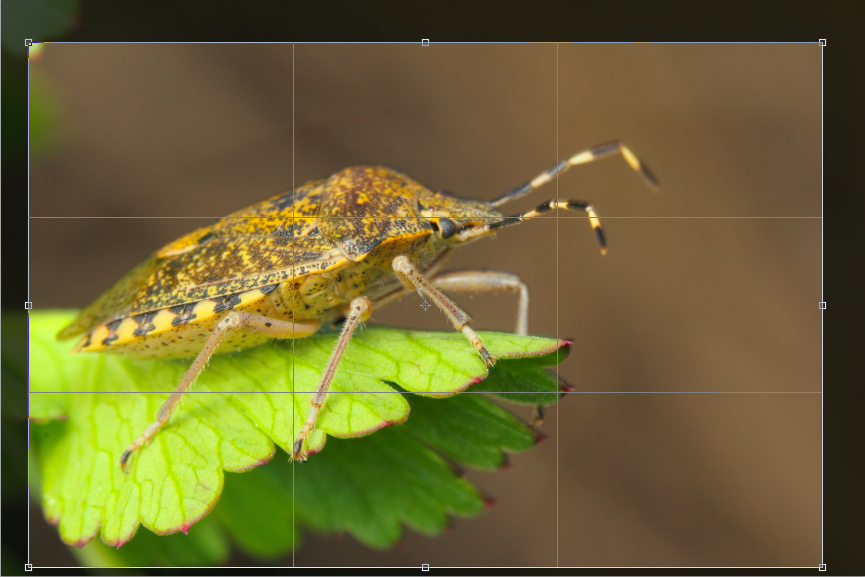Click the bottom-center crop edge handle
The width and height of the screenshot is (865, 577).
pos(425,567)
